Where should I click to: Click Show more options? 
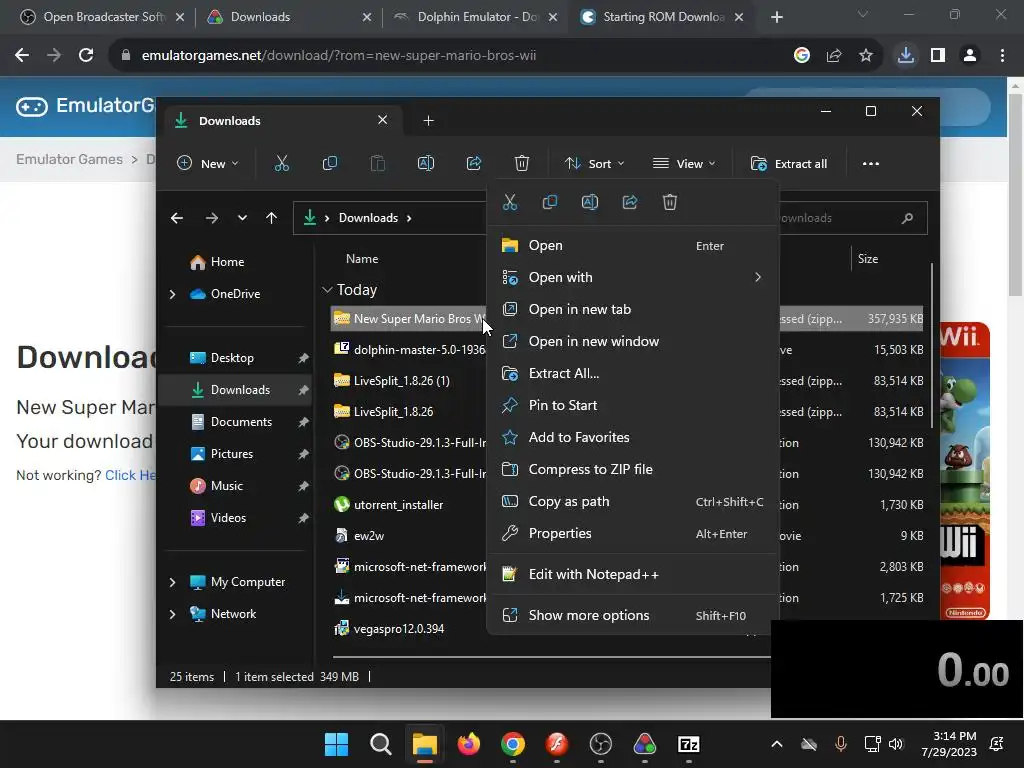[x=632, y=615]
